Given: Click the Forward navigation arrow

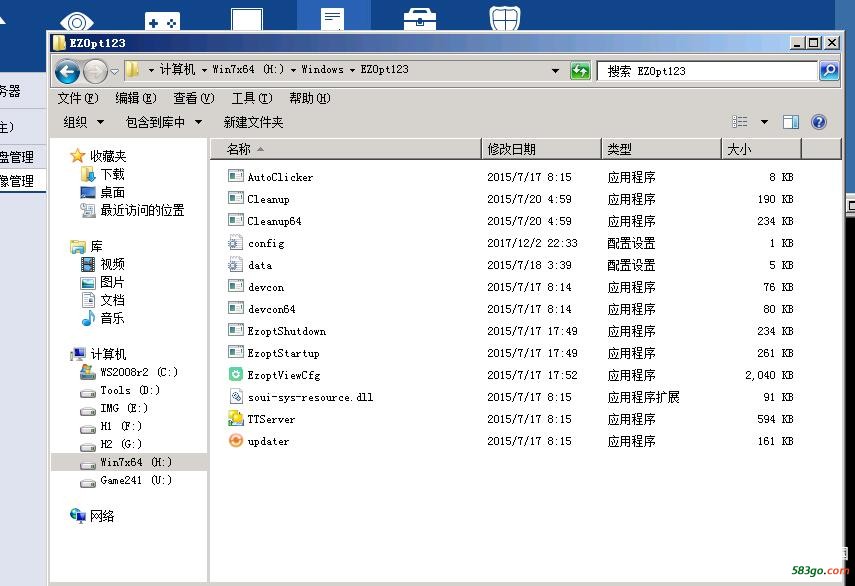Looking at the screenshot, I should pyautogui.click(x=96, y=71).
